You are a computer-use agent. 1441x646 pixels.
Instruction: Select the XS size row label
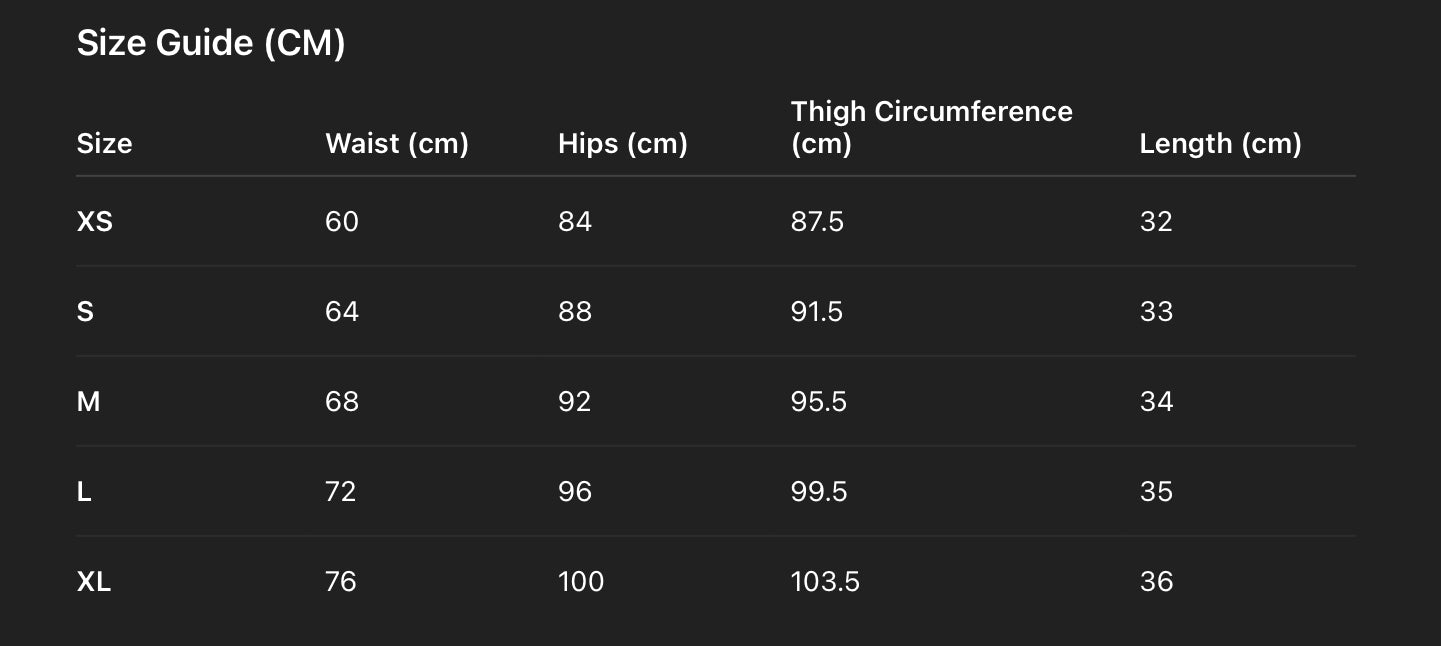point(94,221)
